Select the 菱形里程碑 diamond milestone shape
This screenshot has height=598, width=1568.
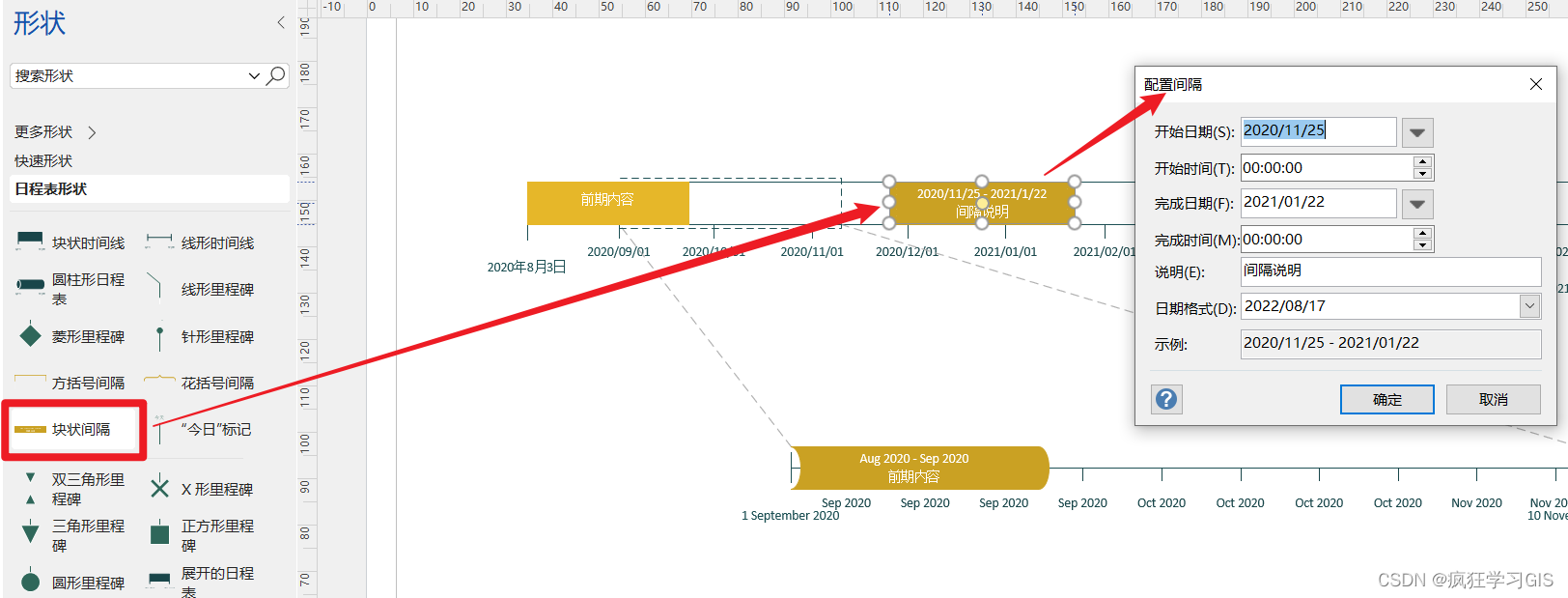coord(70,336)
